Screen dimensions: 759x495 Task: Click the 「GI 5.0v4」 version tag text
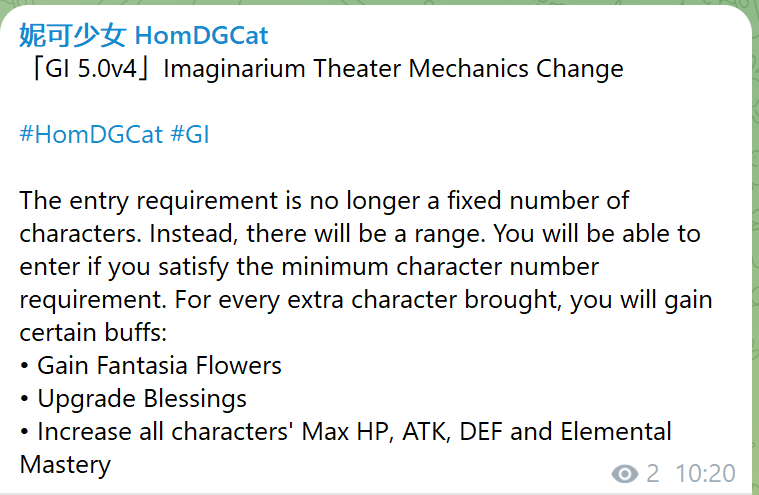86,69
